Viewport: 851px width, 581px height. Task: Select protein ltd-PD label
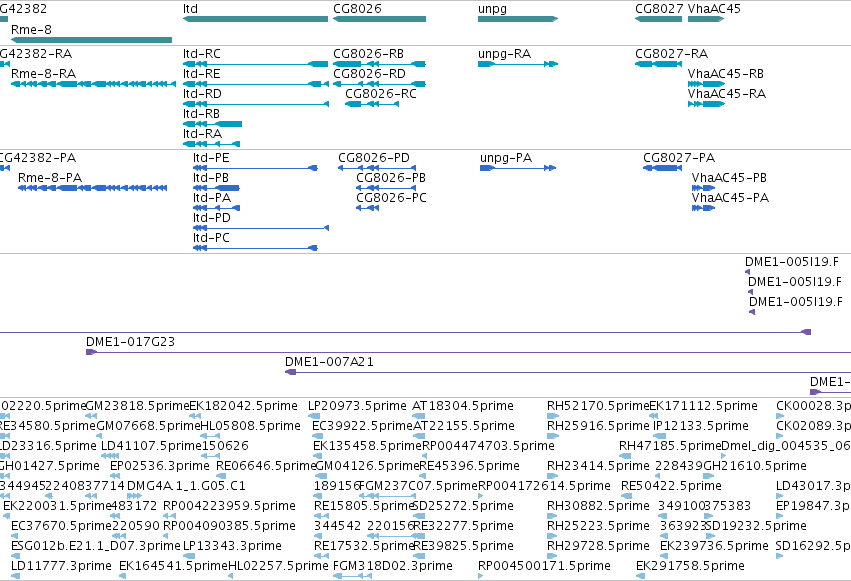point(212,218)
